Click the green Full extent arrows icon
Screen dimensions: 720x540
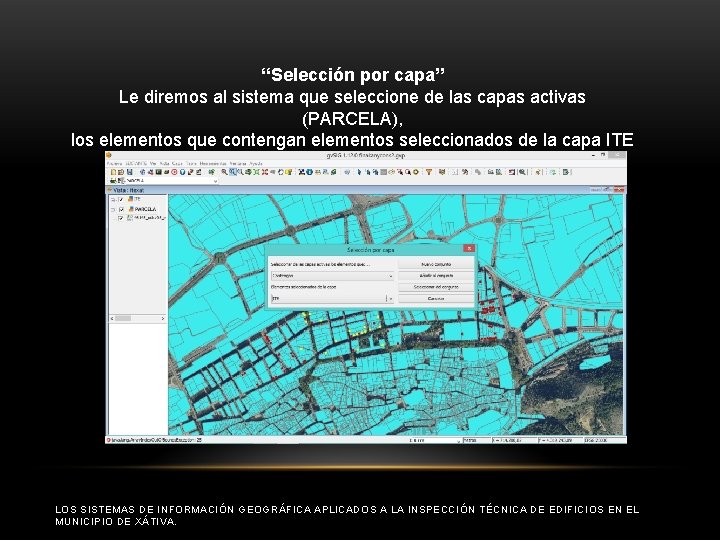pyautogui.click(x=257, y=172)
